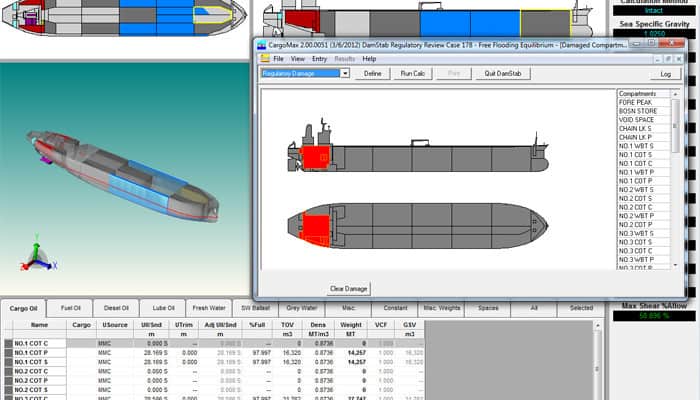Click the CargoMax icon in DamStab title bar
Image resolution: width=700 pixels, height=400 pixels.
point(262,45)
